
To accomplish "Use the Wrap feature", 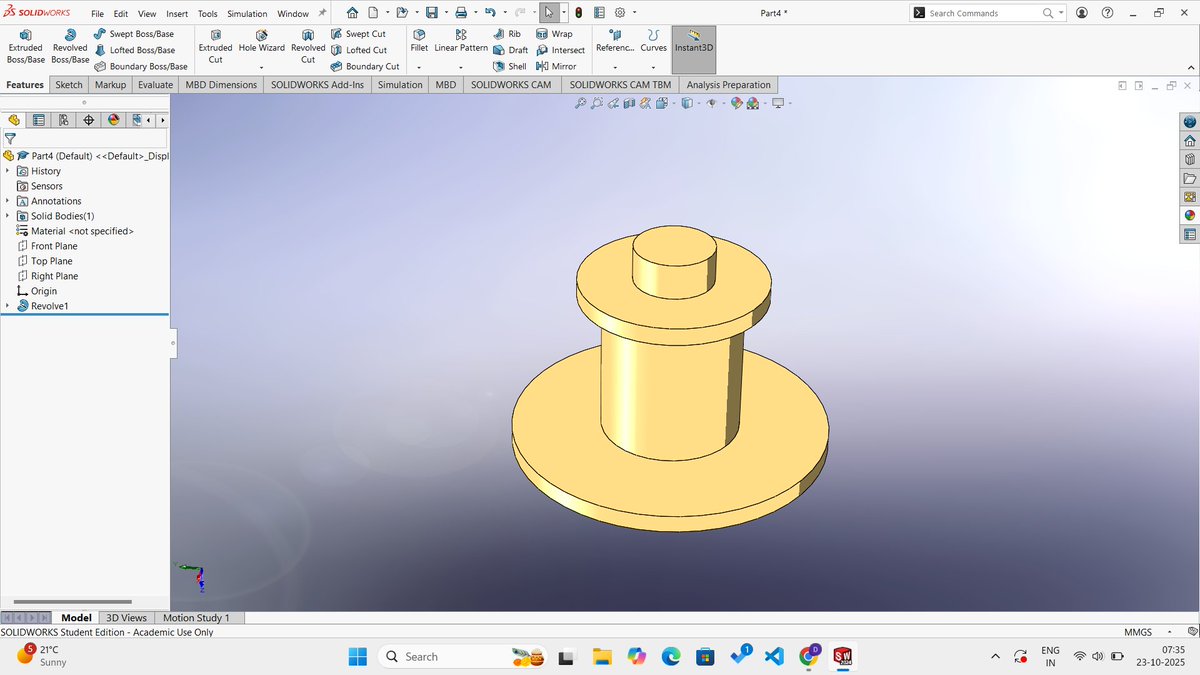I will click(555, 34).
